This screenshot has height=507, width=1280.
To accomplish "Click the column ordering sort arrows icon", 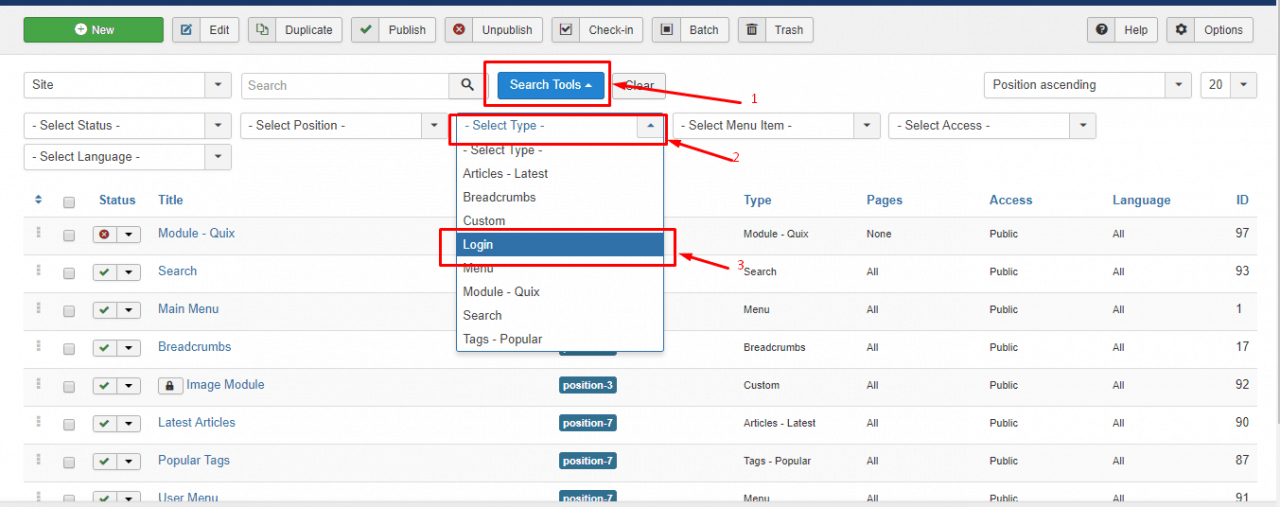I will [x=38, y=200].
